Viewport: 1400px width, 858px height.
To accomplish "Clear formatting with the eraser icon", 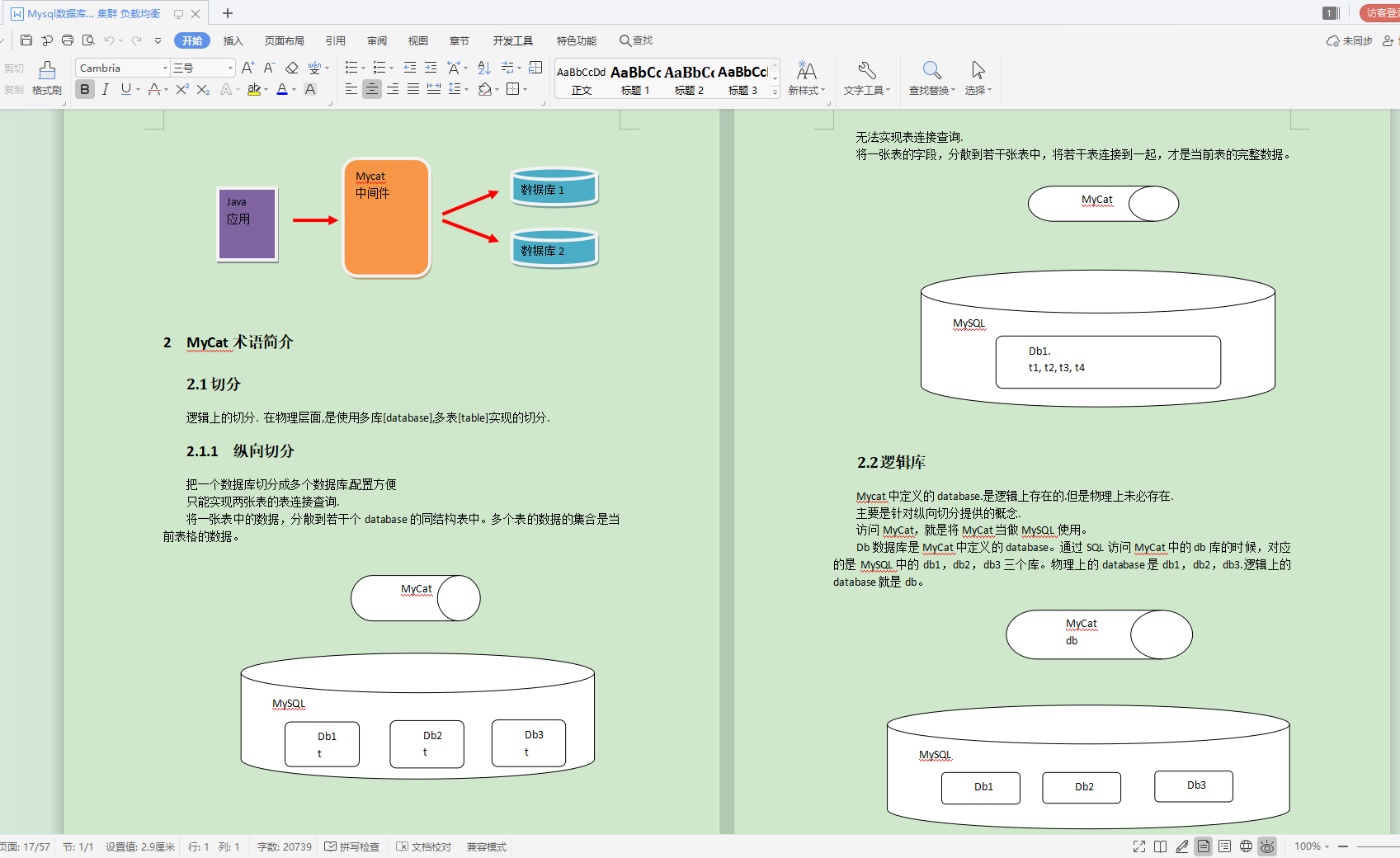I will pos(291,68).
